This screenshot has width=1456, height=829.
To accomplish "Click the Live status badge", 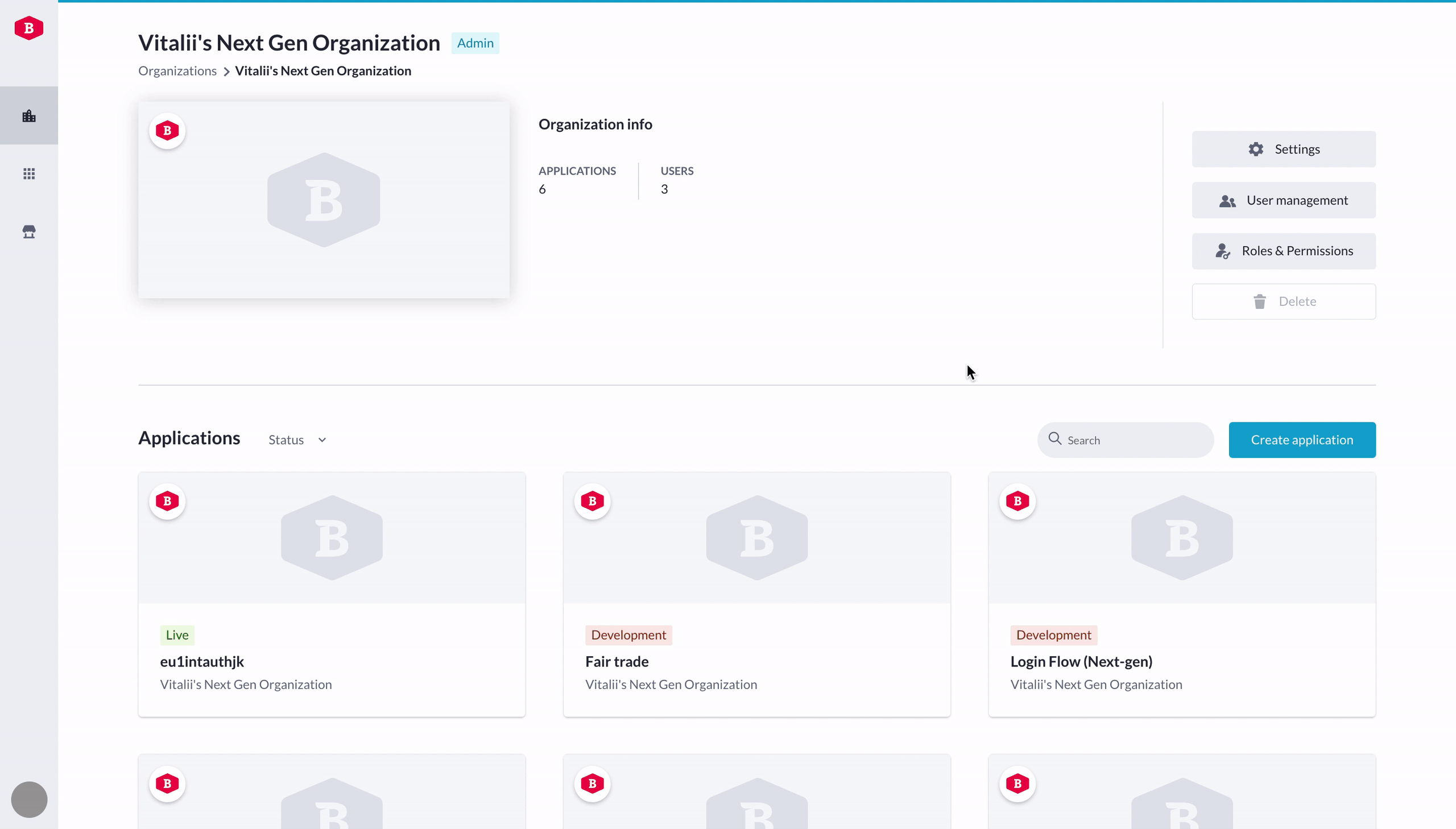I will [x=177, y=635].
